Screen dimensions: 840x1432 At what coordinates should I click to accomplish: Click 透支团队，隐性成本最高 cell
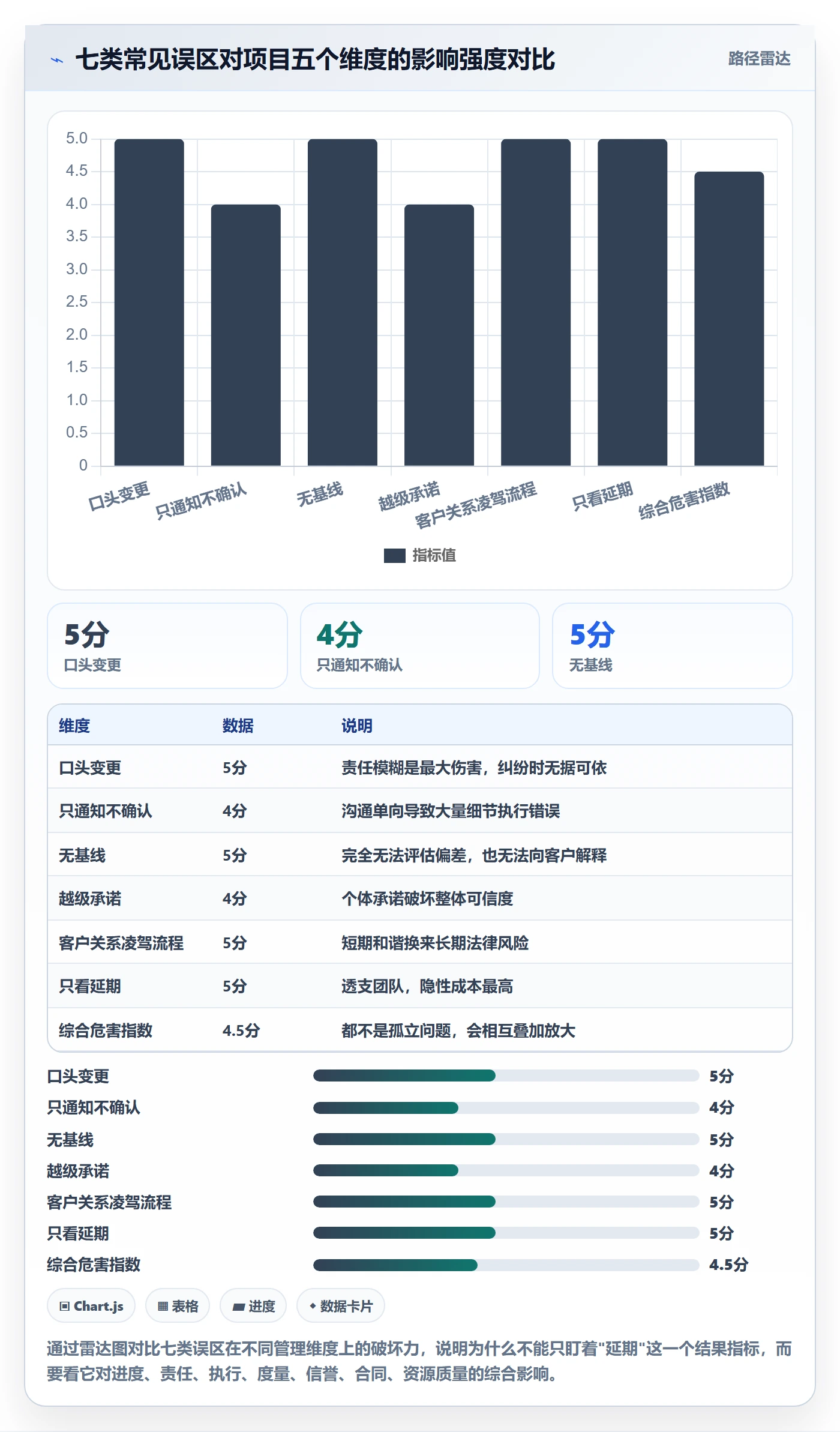click(427, 986)
